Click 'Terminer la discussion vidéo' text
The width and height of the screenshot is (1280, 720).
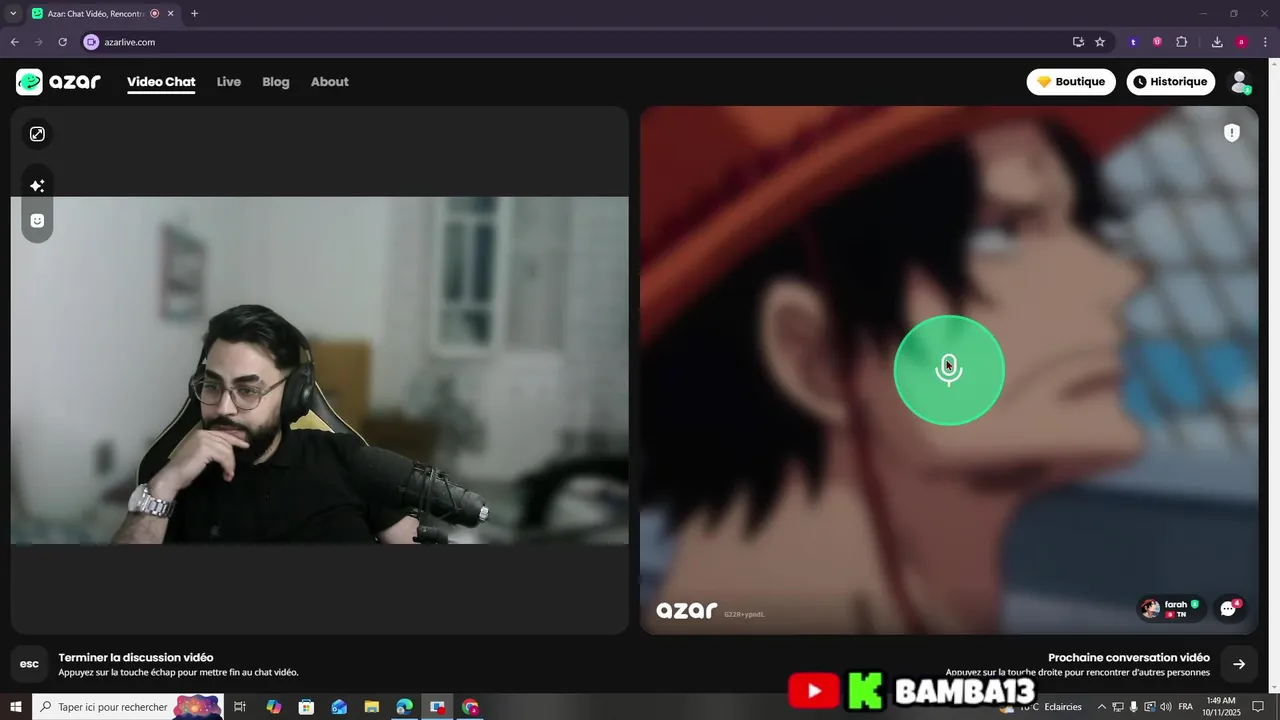136,658
